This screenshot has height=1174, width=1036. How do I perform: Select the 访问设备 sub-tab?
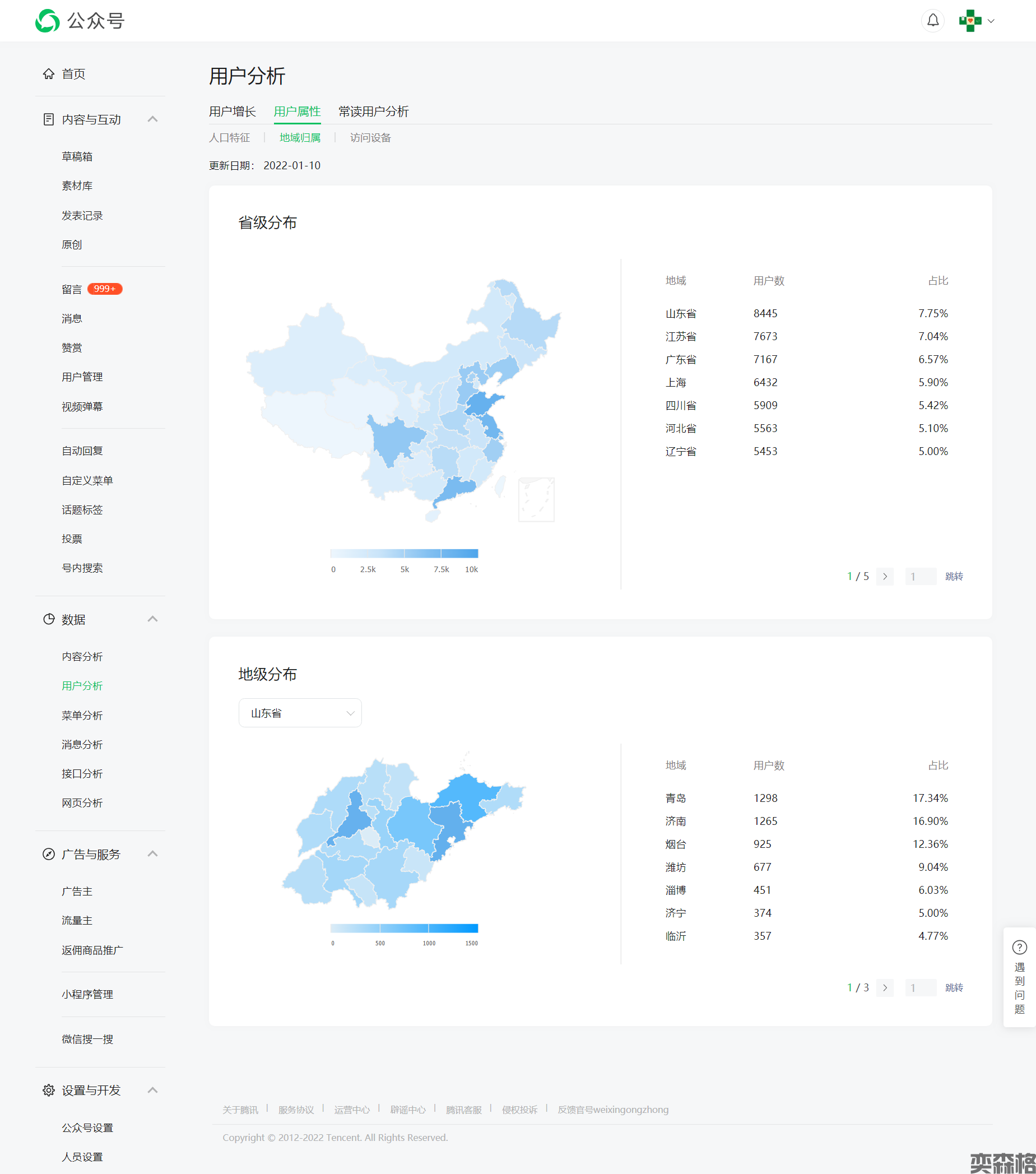pyautogui.click(x=370, y=138)
